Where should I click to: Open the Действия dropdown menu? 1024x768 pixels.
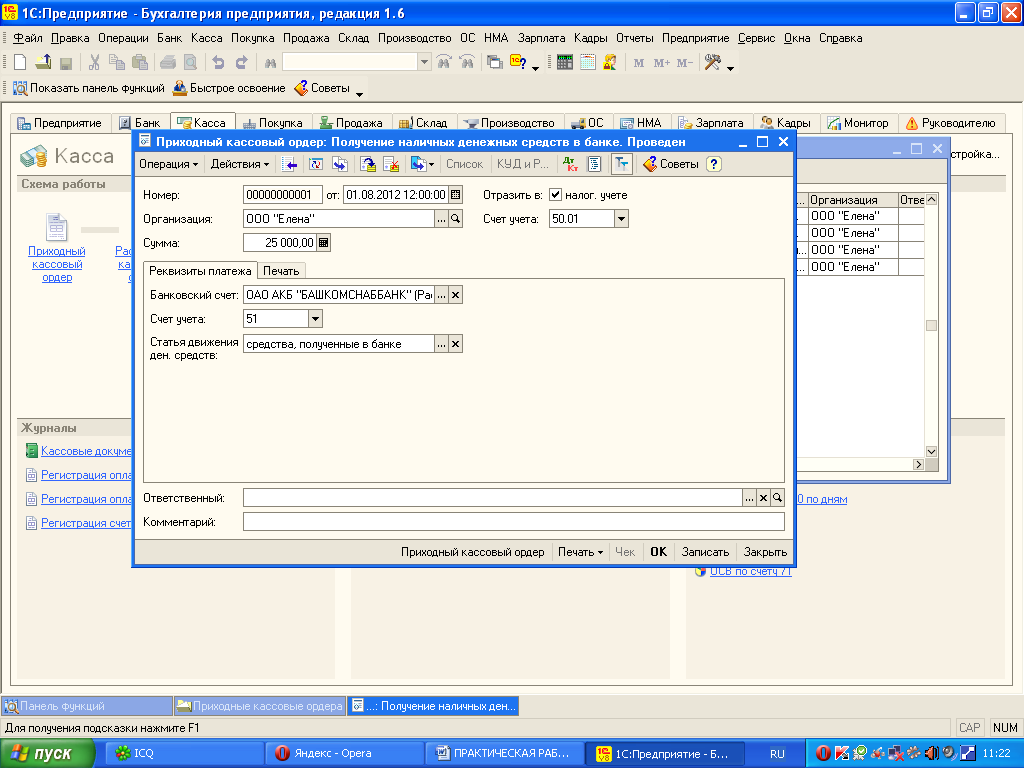240,164
